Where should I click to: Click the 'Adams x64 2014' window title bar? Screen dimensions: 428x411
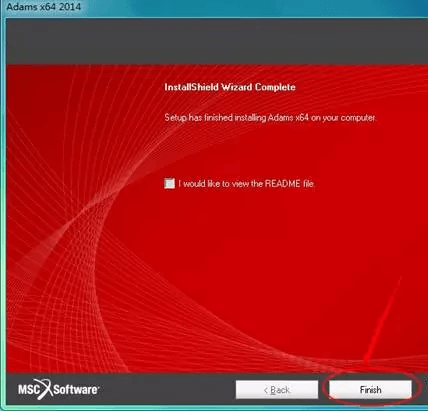[x=214, y=7]
